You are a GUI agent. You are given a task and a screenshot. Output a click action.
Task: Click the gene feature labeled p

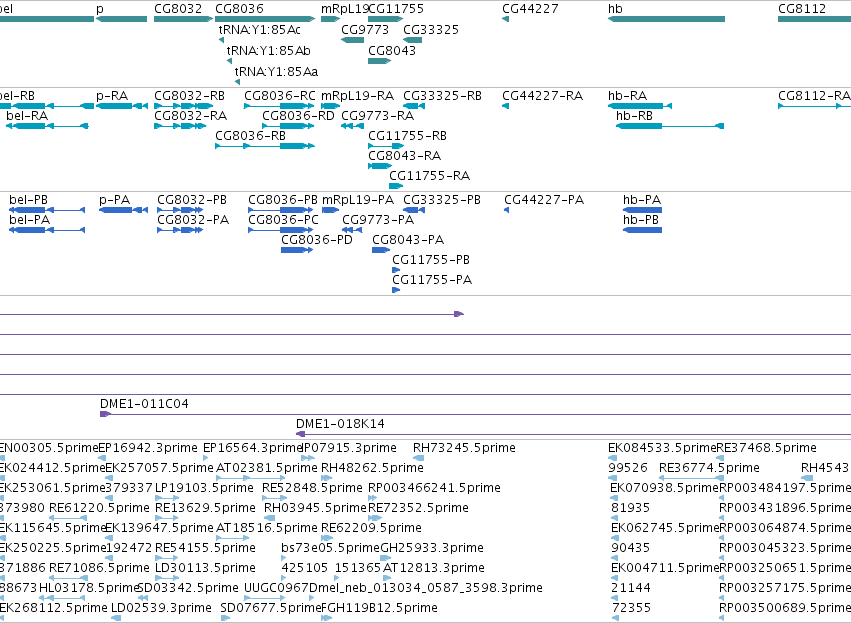click(x=122, y=19)
